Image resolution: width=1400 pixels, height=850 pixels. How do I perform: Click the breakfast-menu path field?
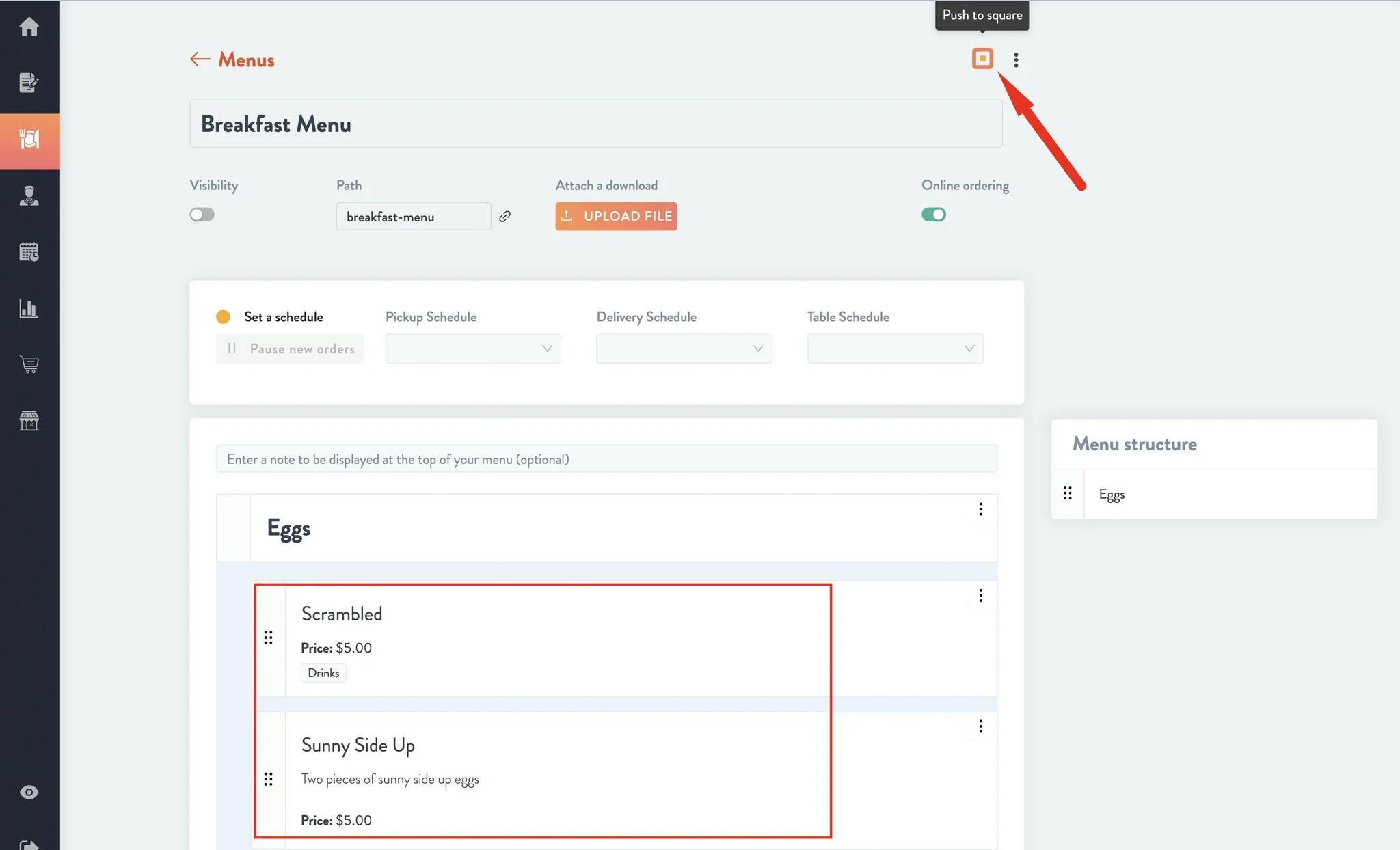coord(414,217)
